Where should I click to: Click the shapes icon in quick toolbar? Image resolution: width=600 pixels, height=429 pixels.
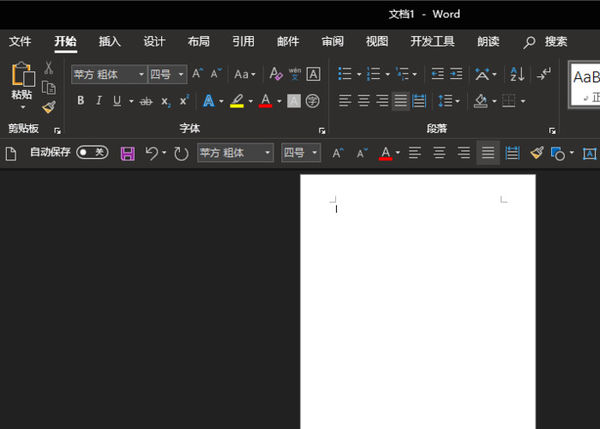tap(558, 154)
